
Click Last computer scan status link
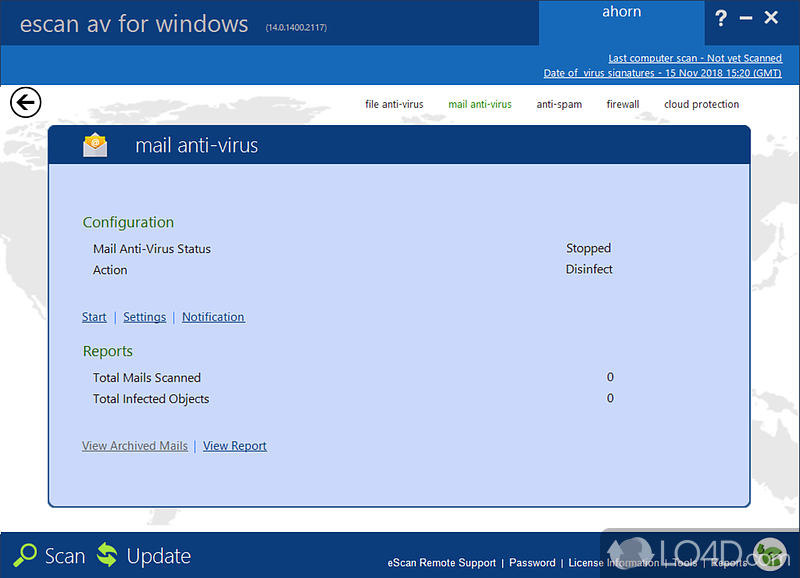[x=695, y=58]
